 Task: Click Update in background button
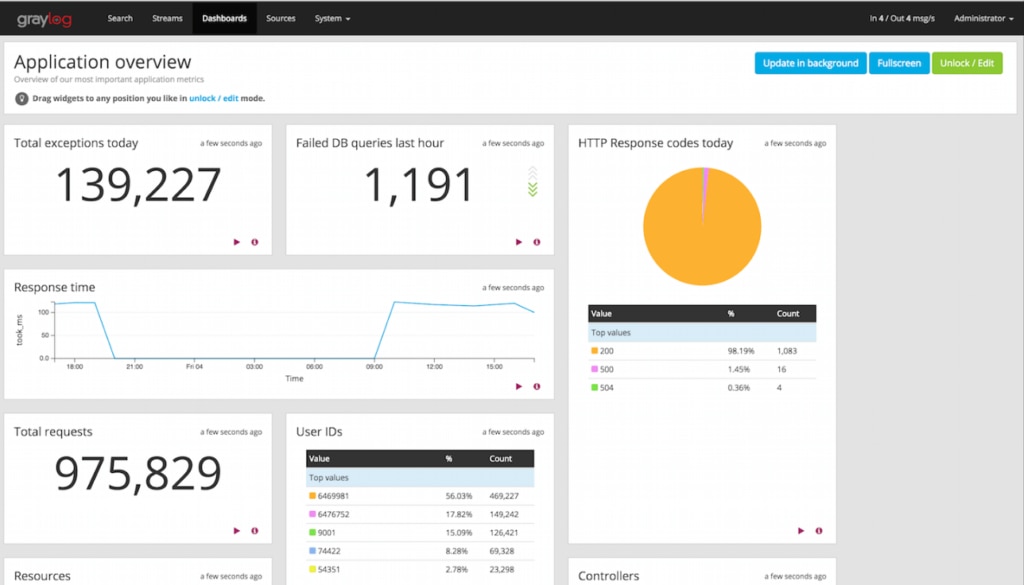pyautogui.click(x=810, y=63)
